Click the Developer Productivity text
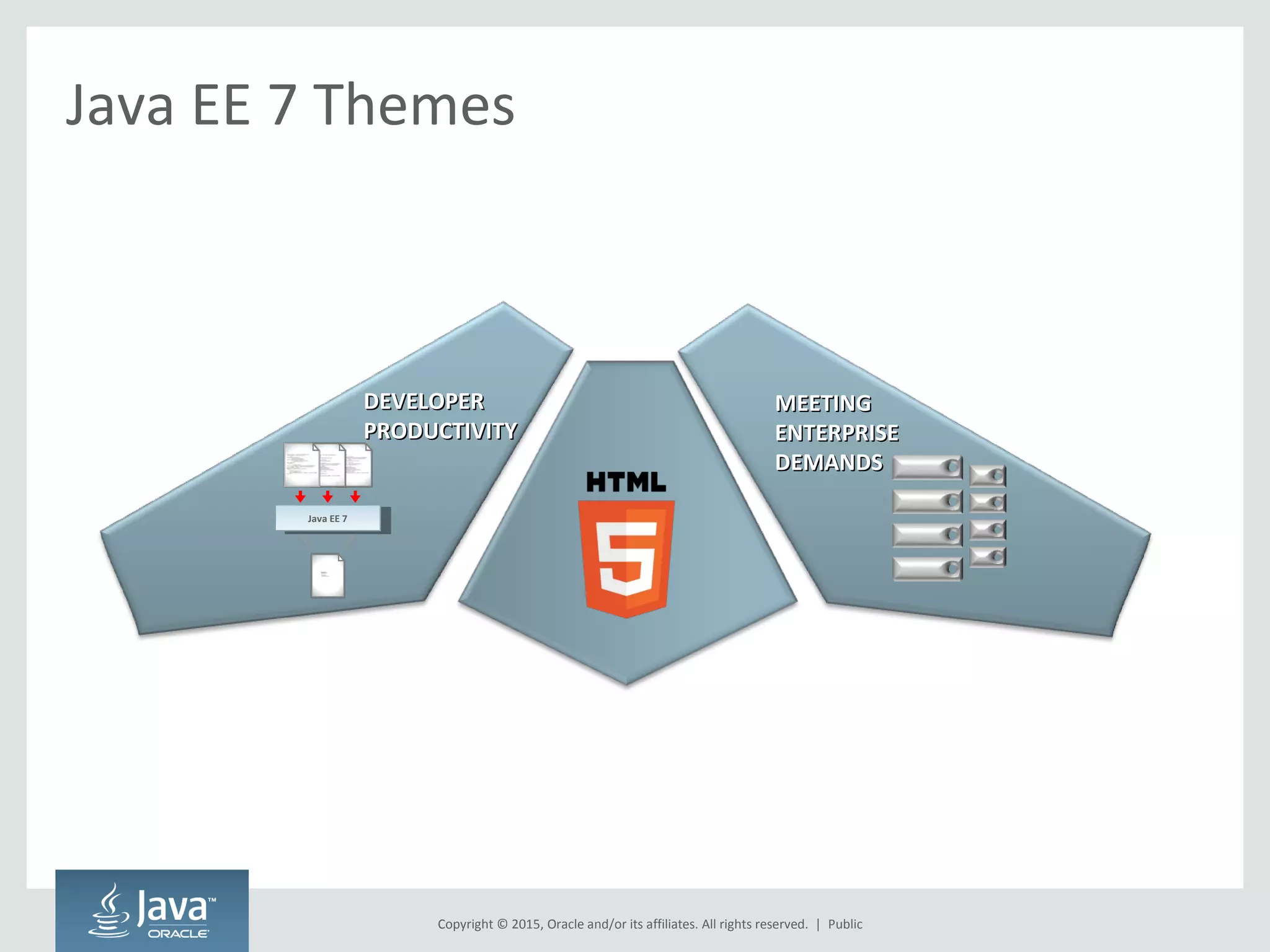This screenshot has width=1270, height=952. [x=440, y=416]
